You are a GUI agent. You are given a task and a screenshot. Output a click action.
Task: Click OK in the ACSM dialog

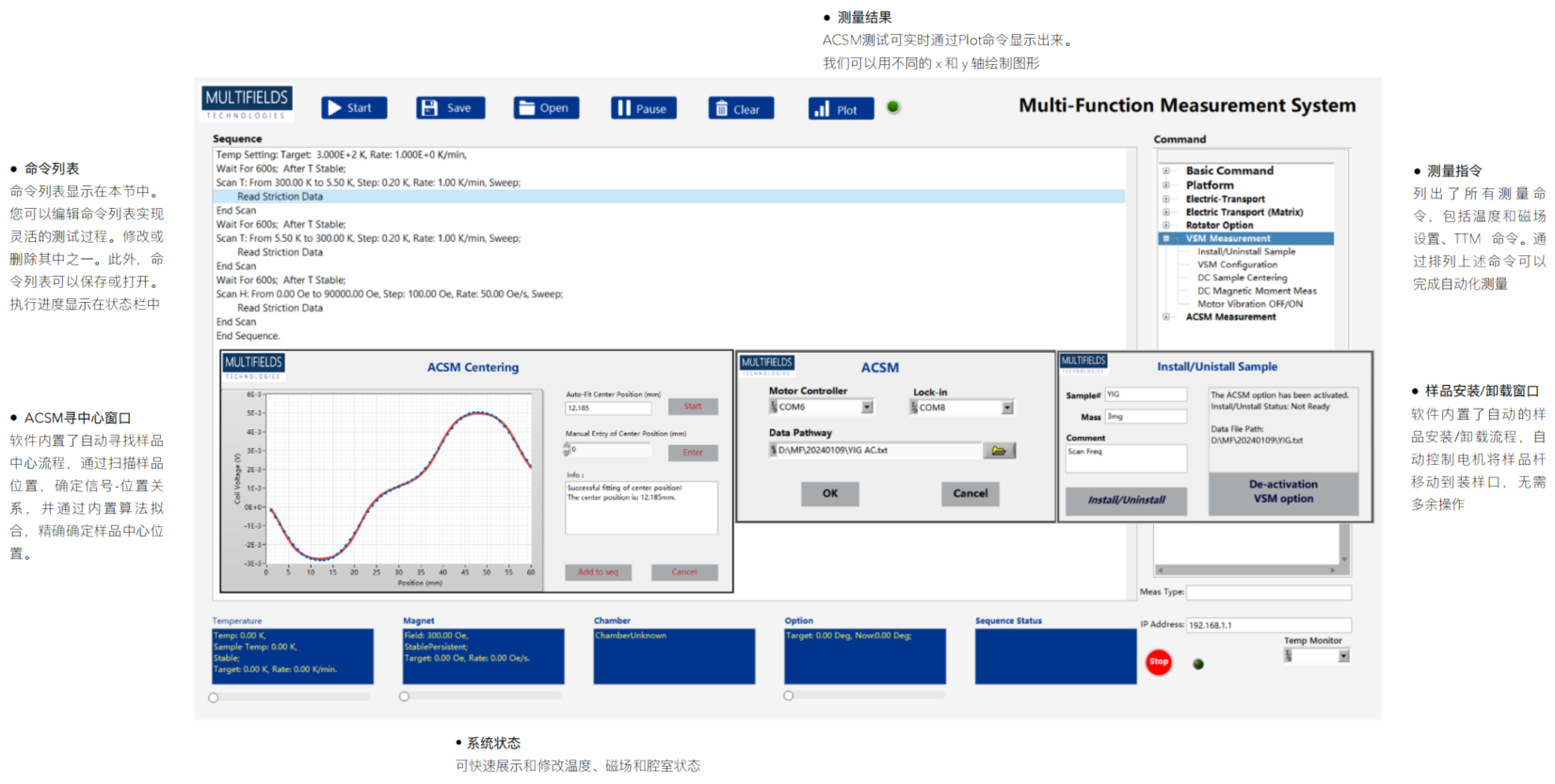829,493
